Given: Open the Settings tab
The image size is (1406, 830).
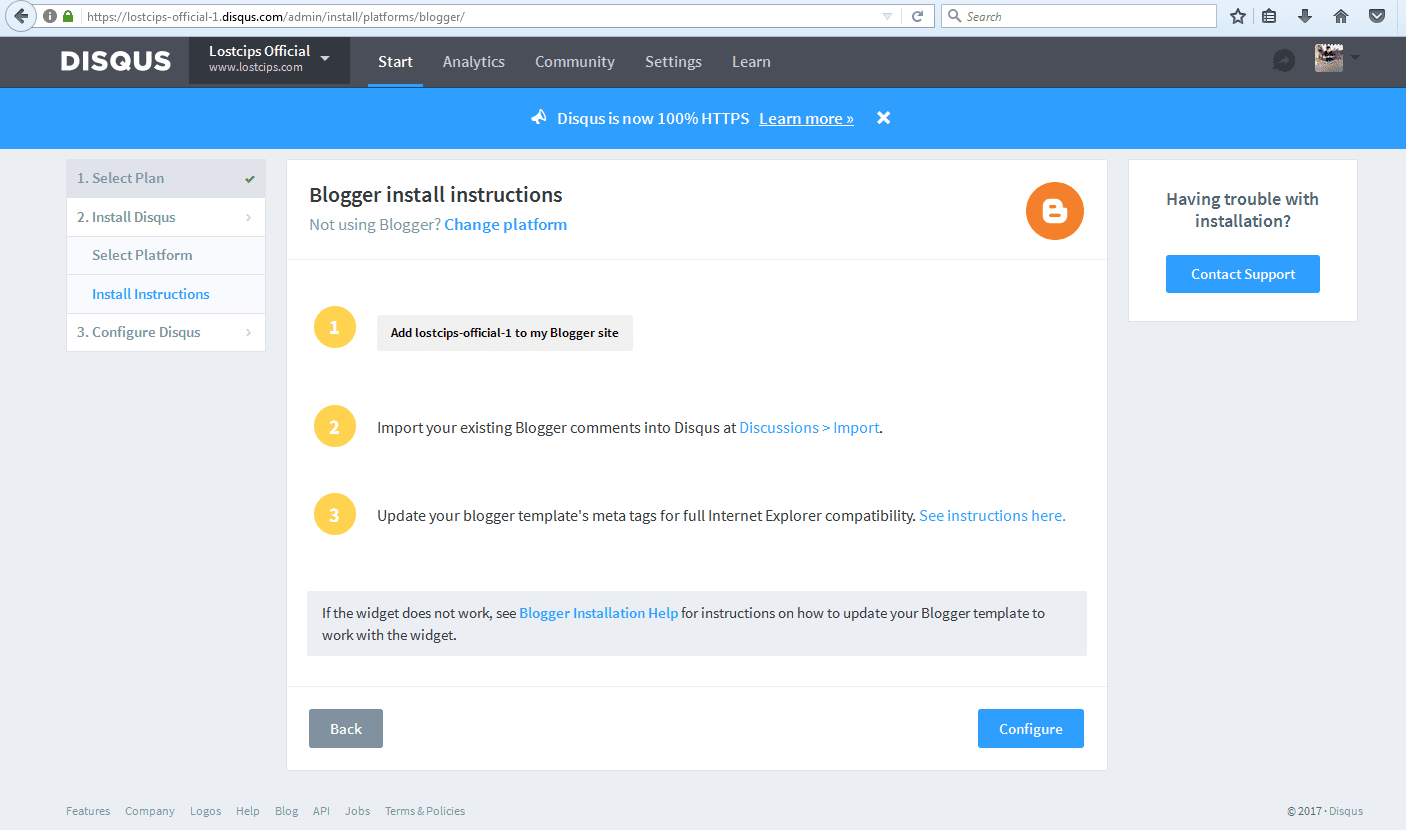Looking at the screenshot, I should click(673, 61).
